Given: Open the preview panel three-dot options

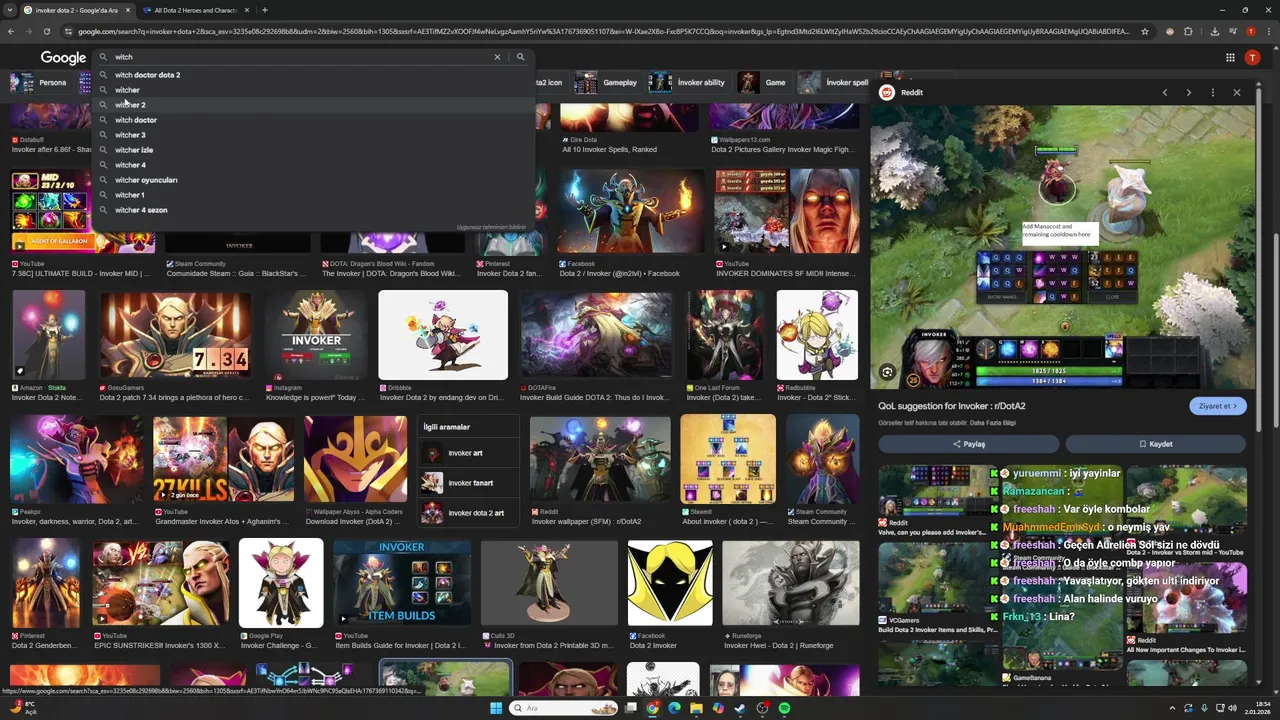Looking at the screenshot, I should click(x=1212, y=92).
